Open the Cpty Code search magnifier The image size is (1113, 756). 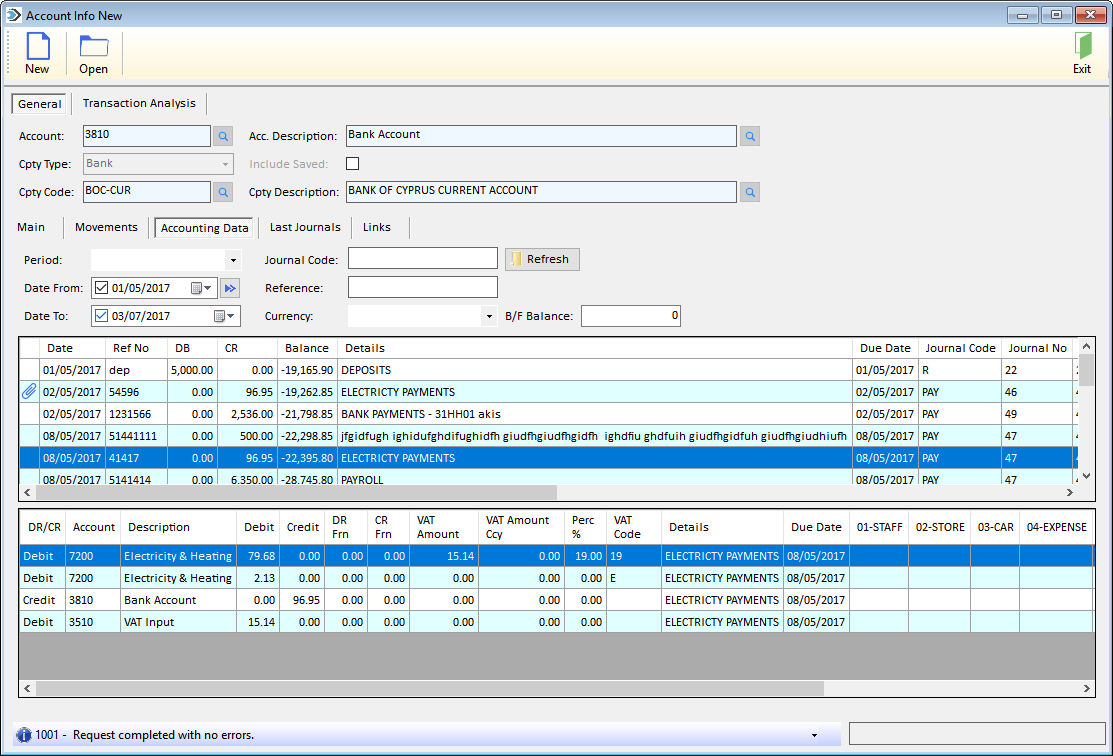[222, 190]
